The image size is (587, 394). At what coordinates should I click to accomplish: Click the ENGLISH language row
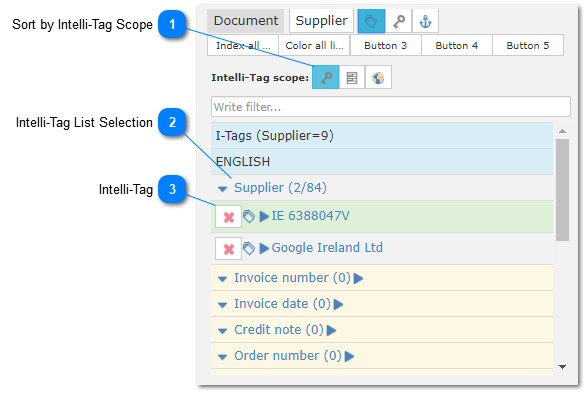pos(382,162)
